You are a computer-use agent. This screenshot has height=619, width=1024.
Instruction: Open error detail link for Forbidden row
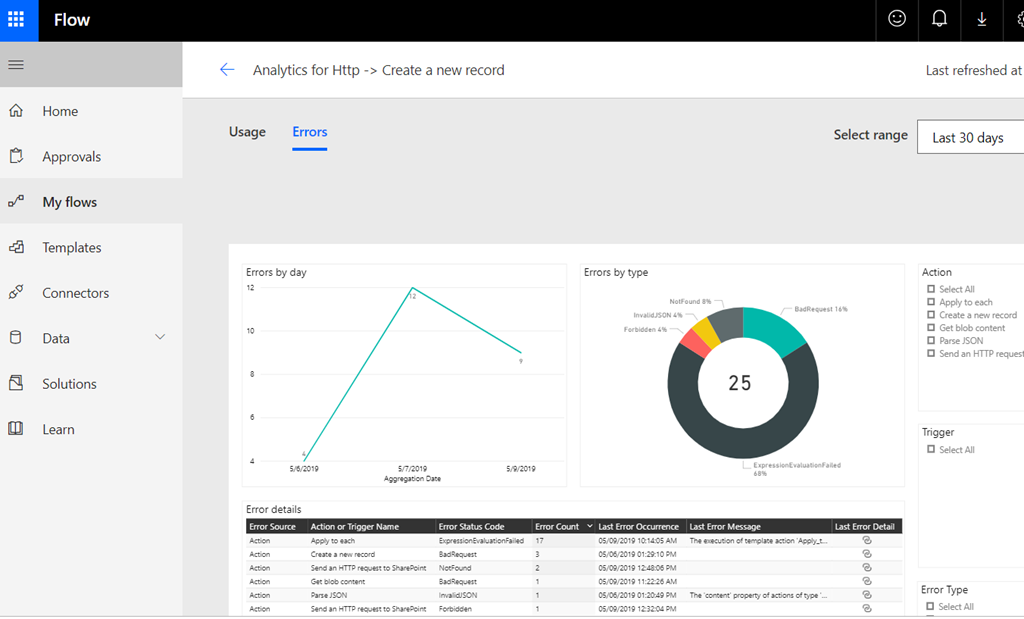point(867,609)
